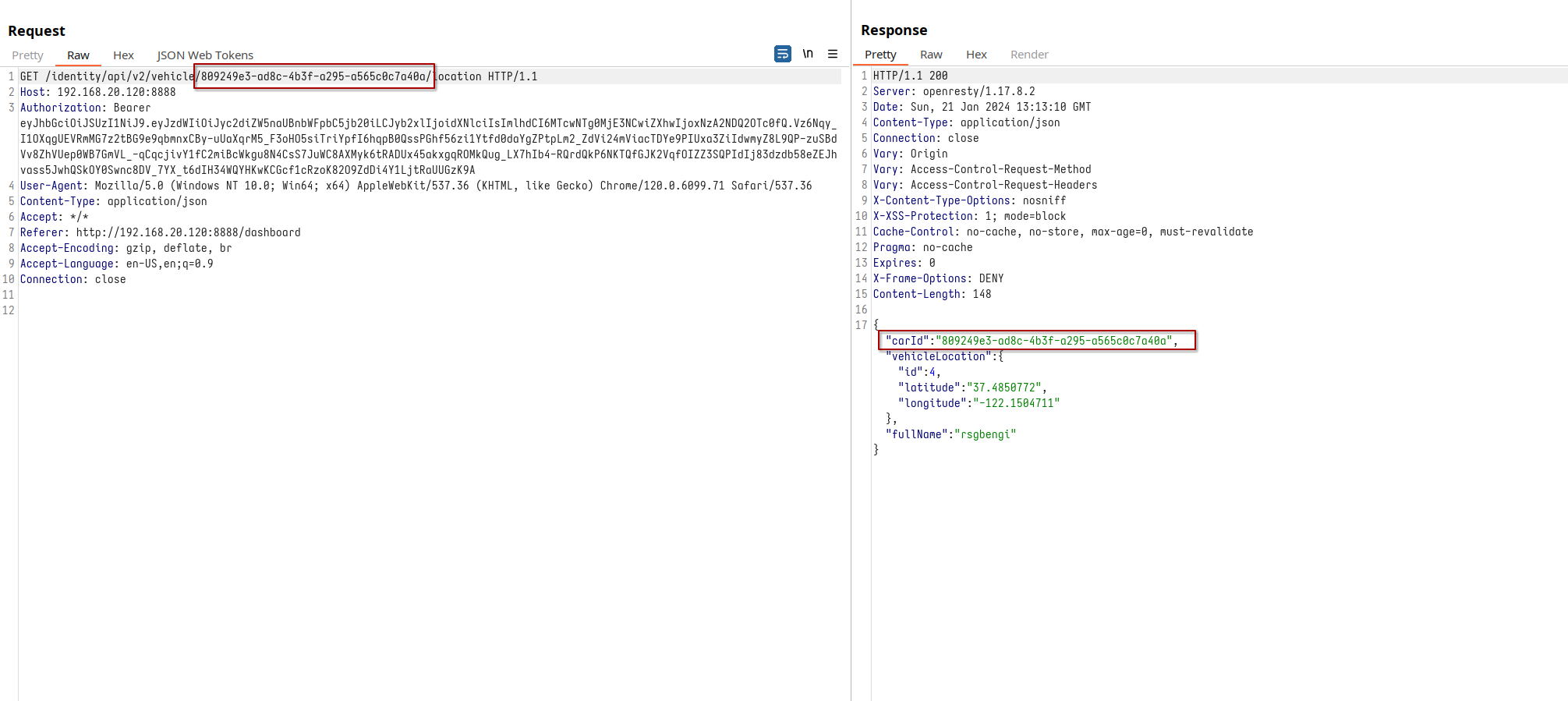Click the Host header line in the request

pos(97,92)
